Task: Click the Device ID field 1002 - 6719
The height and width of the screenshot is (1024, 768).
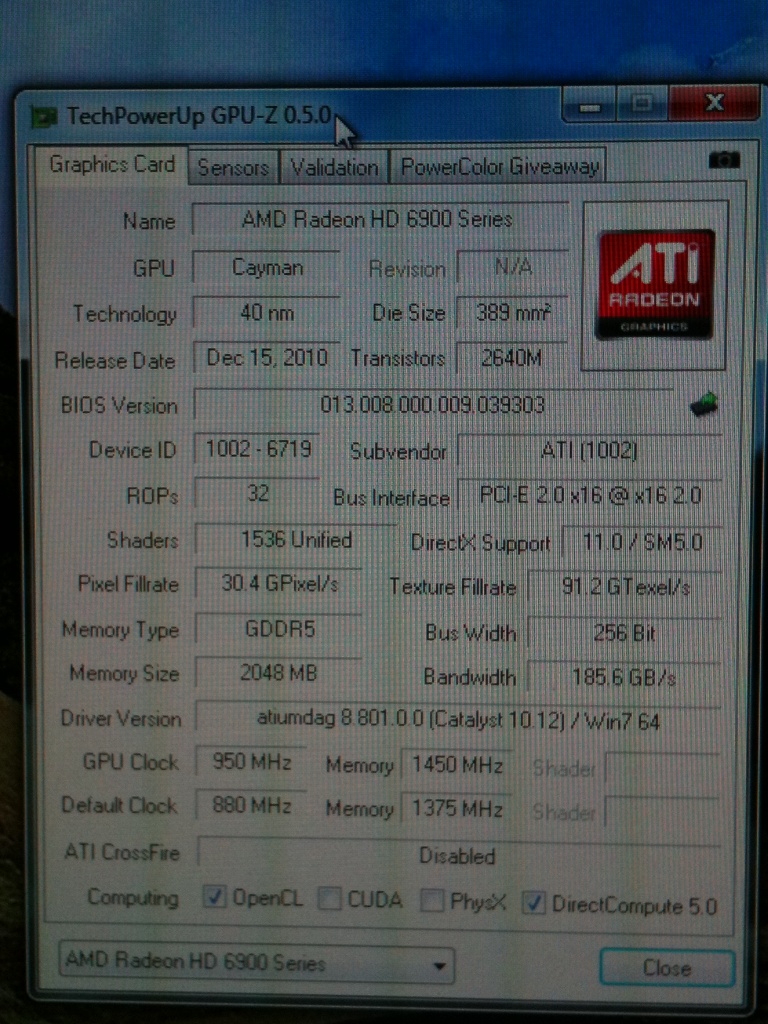Action: point(257,449)
